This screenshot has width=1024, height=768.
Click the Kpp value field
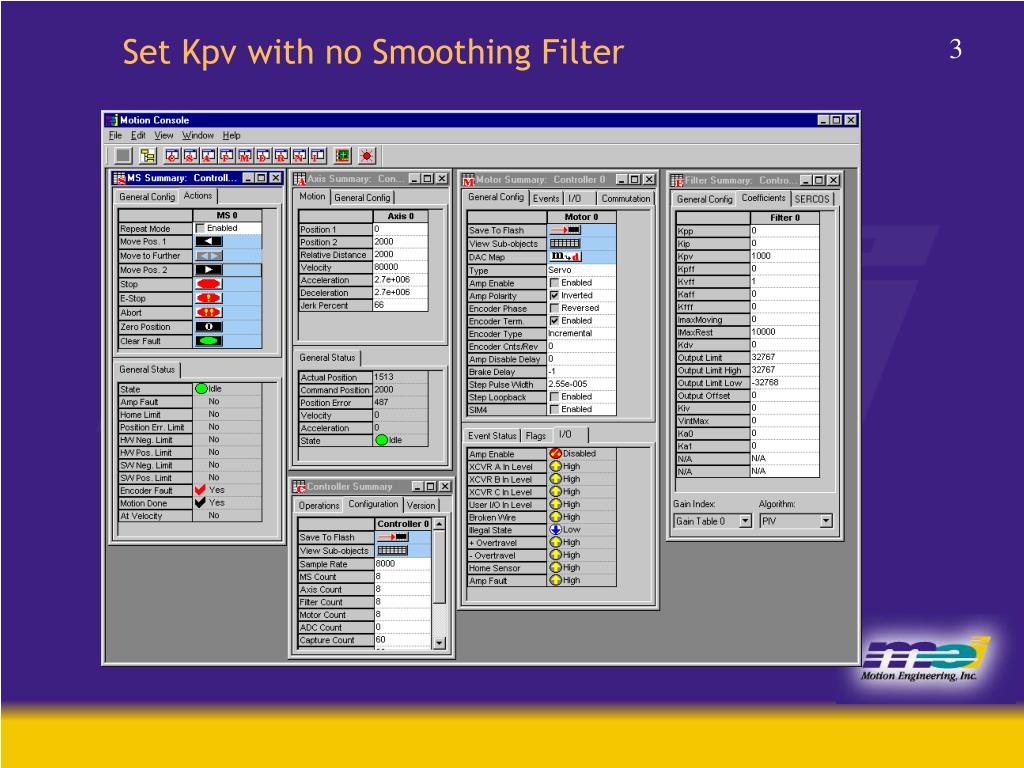tap(784, 231)
